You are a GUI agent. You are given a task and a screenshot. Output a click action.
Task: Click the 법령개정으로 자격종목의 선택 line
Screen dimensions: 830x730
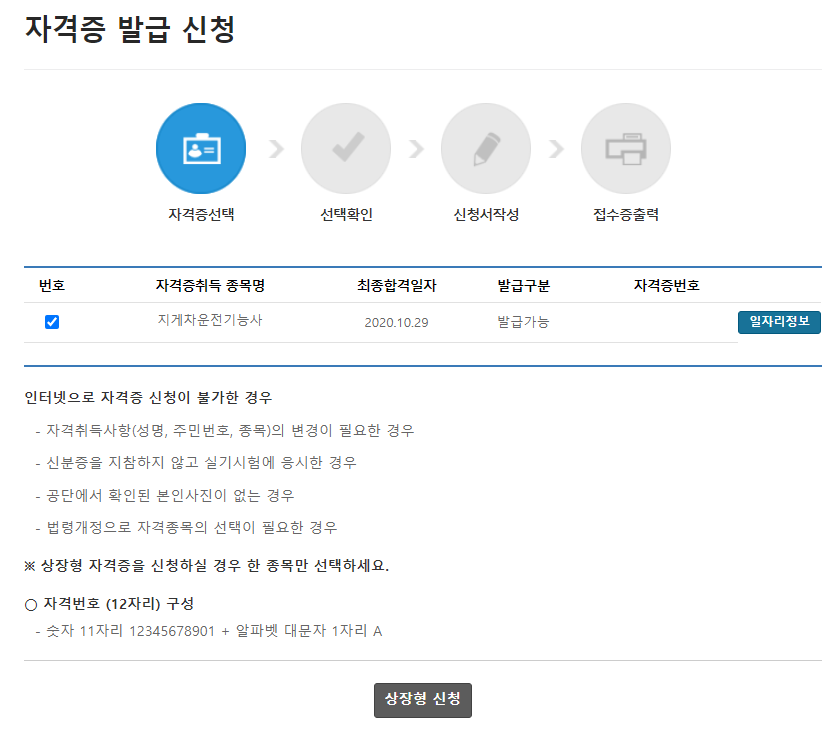[186, 528]
